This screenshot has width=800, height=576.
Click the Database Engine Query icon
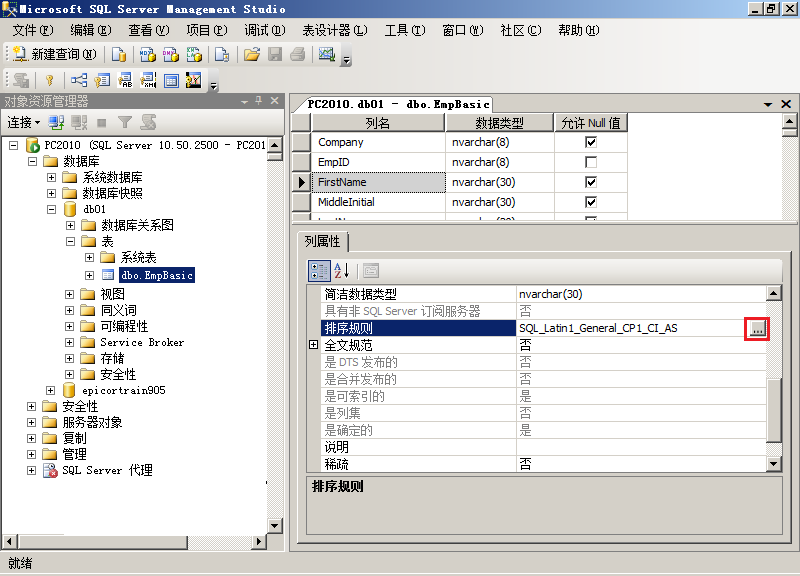119,54
